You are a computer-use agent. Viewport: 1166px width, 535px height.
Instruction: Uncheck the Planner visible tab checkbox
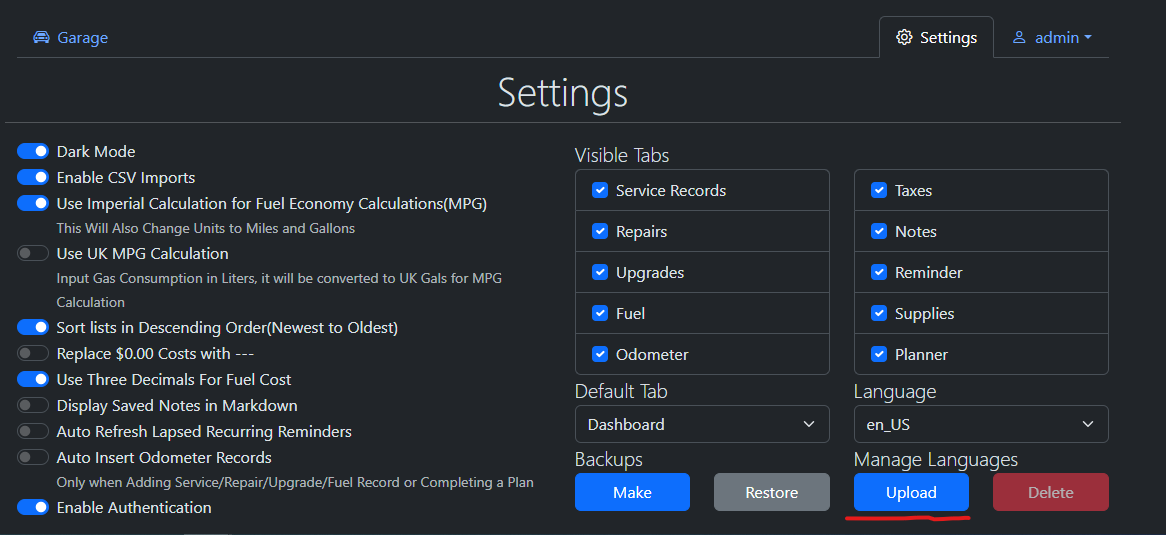879,354
